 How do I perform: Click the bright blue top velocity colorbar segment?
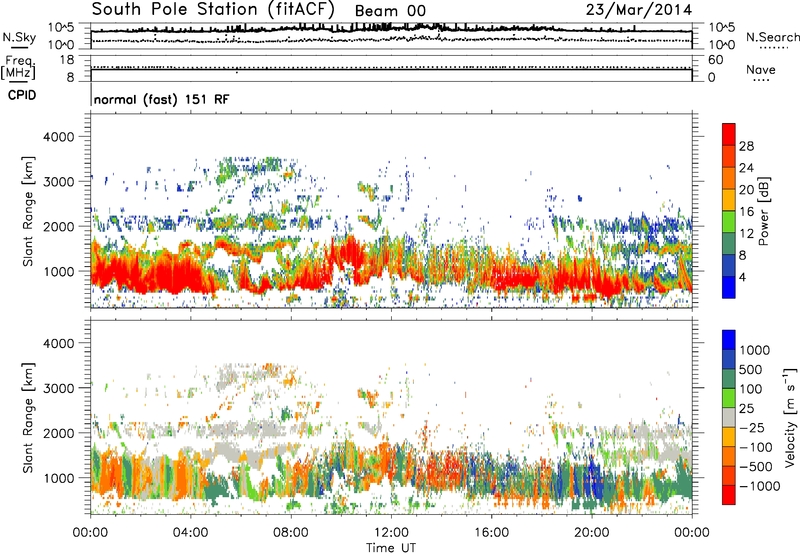(x=729, y=340)
